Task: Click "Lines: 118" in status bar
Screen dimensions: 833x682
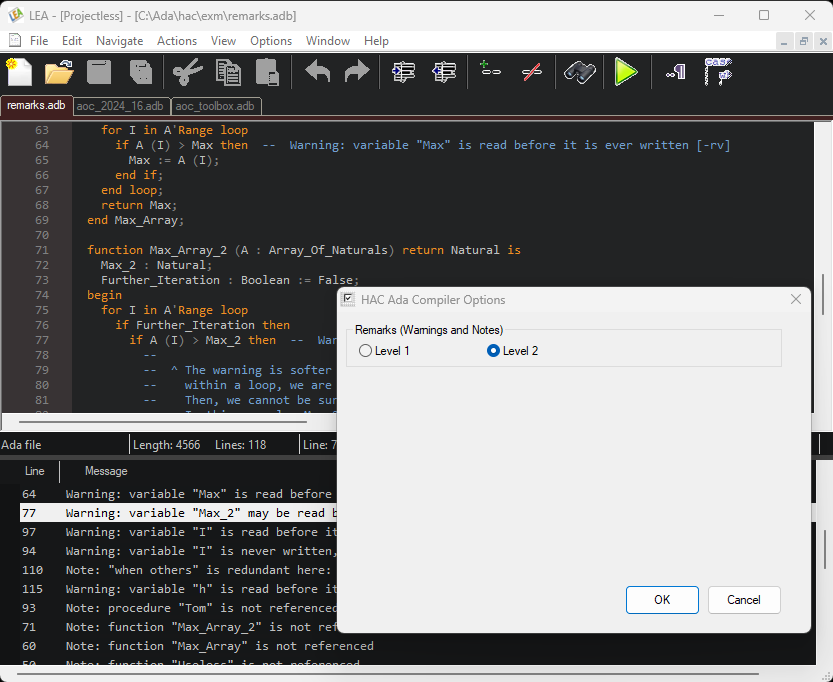Action: coord(240,445)
